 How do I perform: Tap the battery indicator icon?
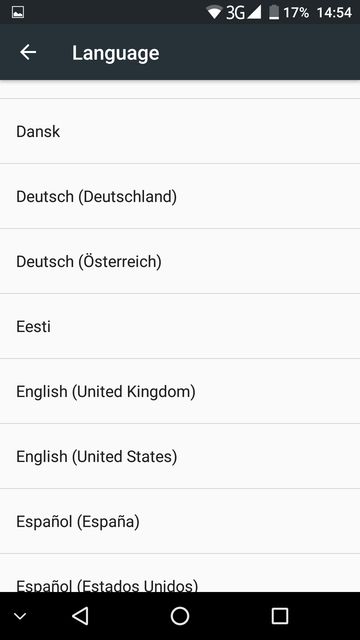click(x=274, y=12)
